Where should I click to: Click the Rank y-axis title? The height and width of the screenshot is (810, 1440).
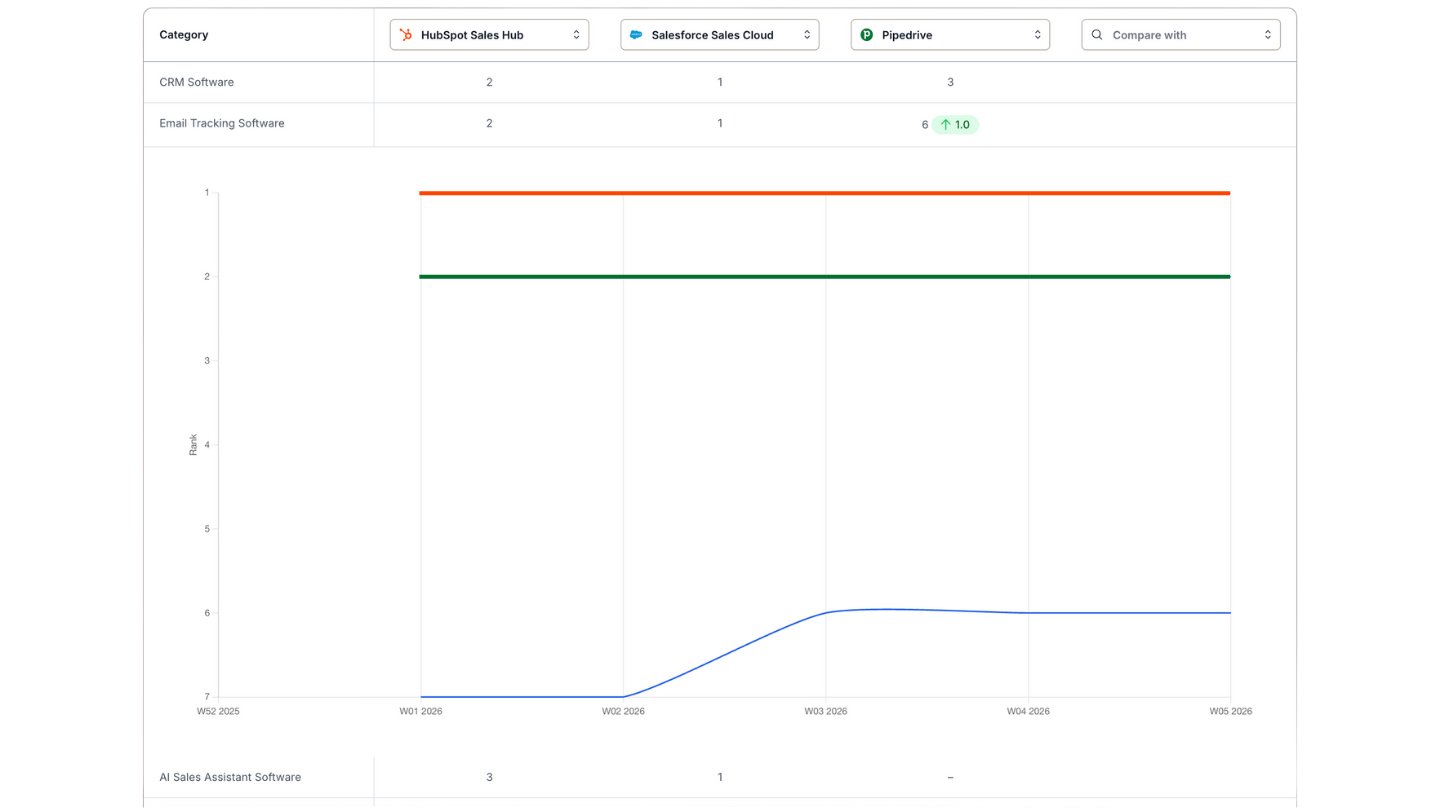point(193,445)
